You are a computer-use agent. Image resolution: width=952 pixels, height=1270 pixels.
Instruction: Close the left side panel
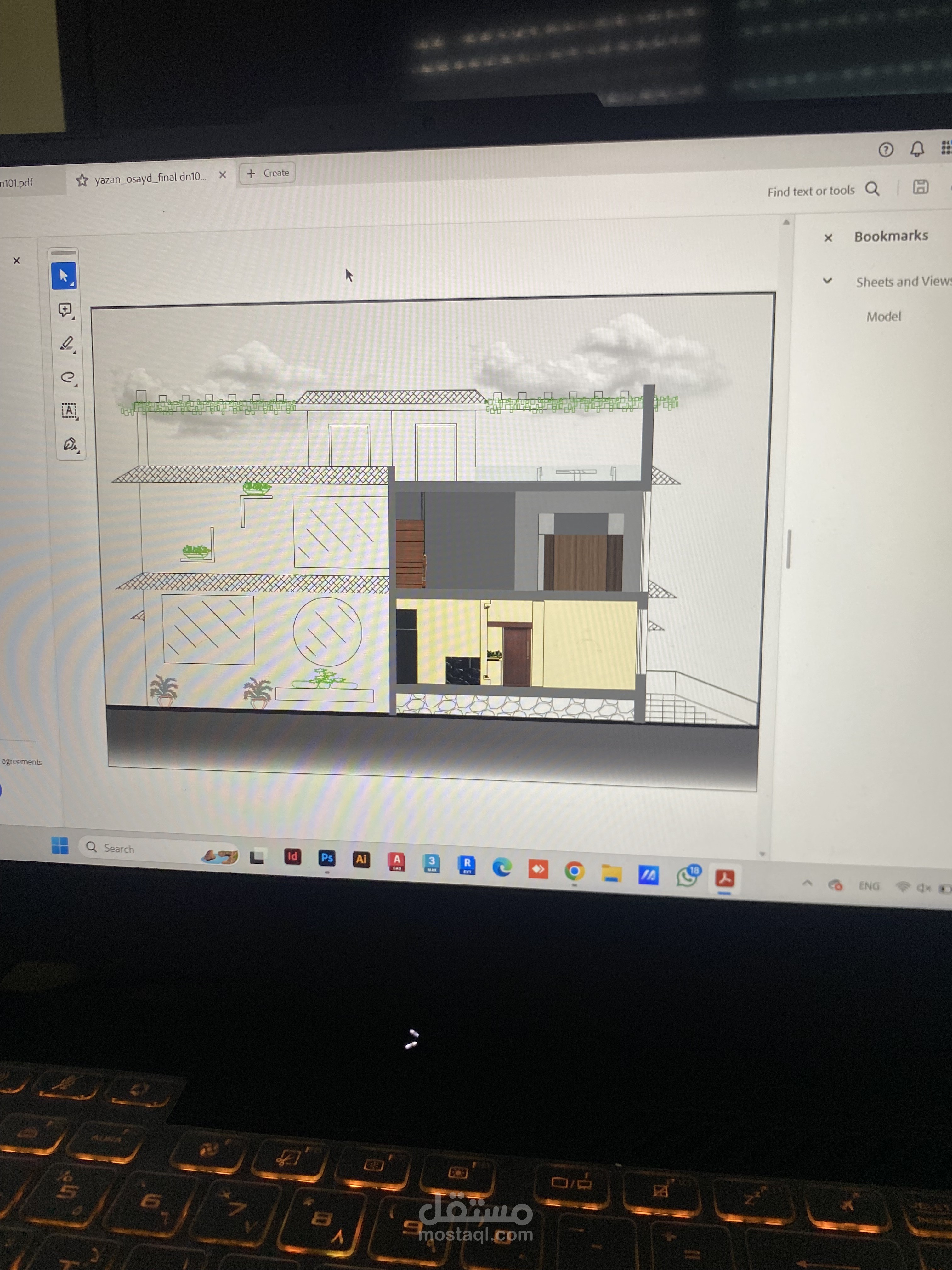click(x=17, y=261)
